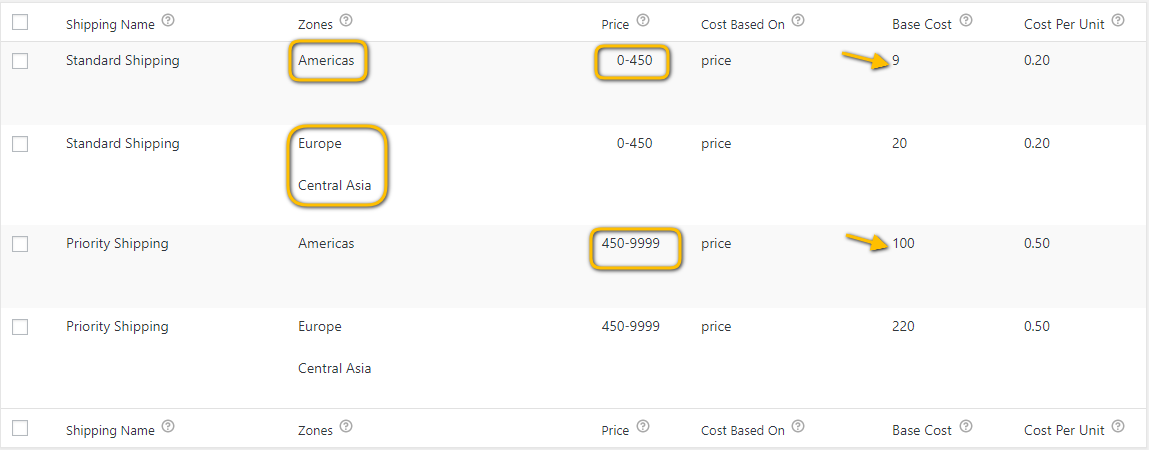Open the Standard Shipping entry for Americas

pyautogui.click(x=122, y=61)
